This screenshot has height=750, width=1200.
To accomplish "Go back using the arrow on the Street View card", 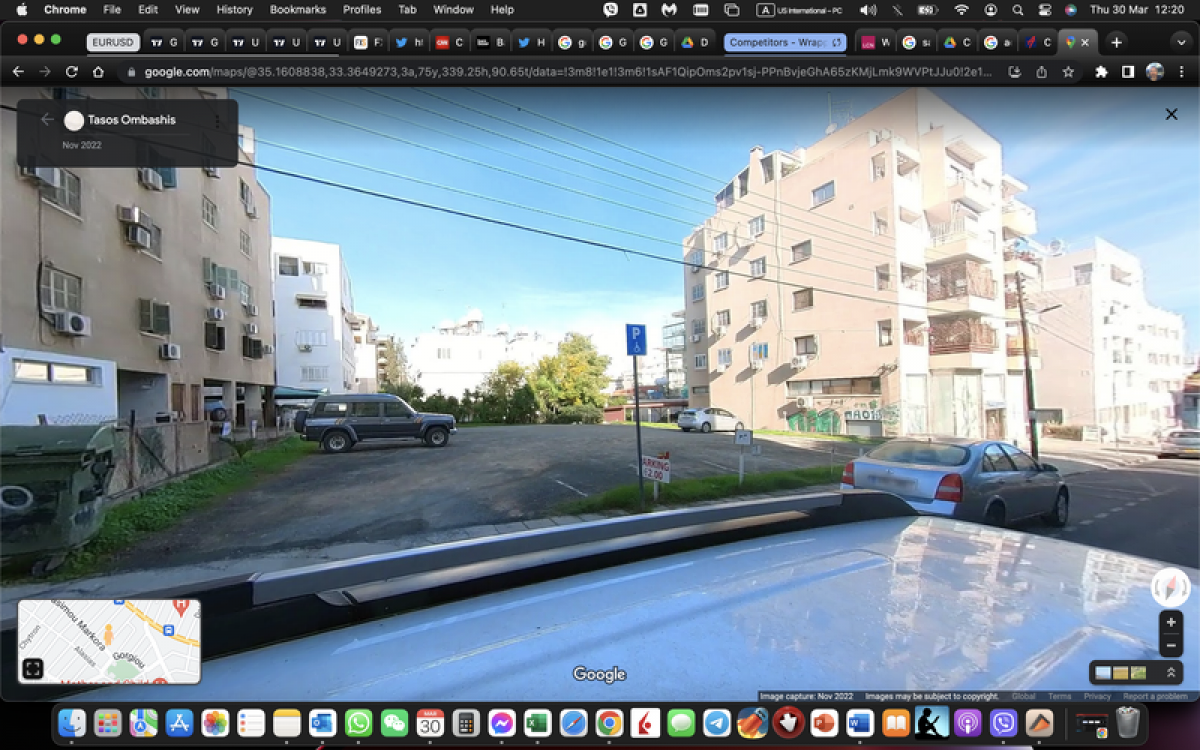I will click(47, 119).
